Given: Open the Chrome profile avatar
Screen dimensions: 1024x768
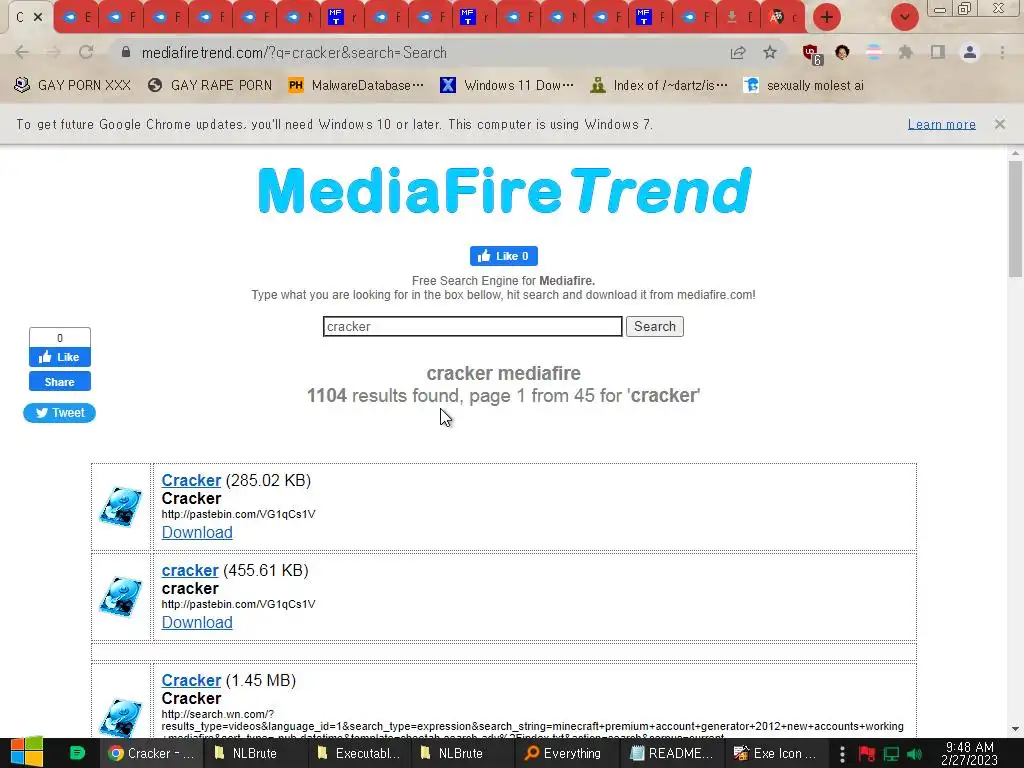Looking at the screenshot, I should click(970, 52).
